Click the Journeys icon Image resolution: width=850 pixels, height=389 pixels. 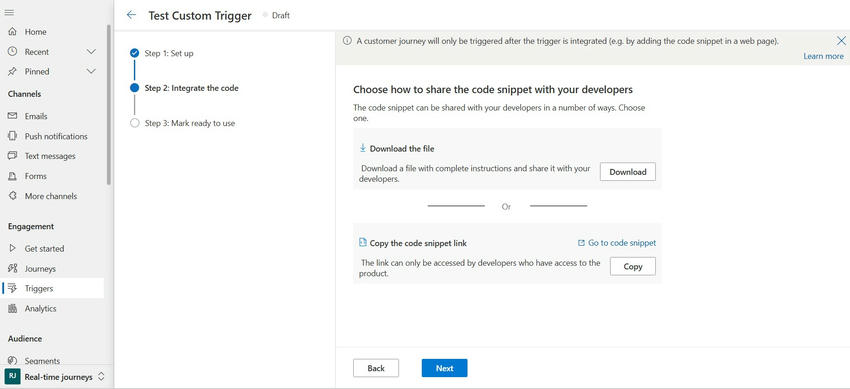pos(12,268)
